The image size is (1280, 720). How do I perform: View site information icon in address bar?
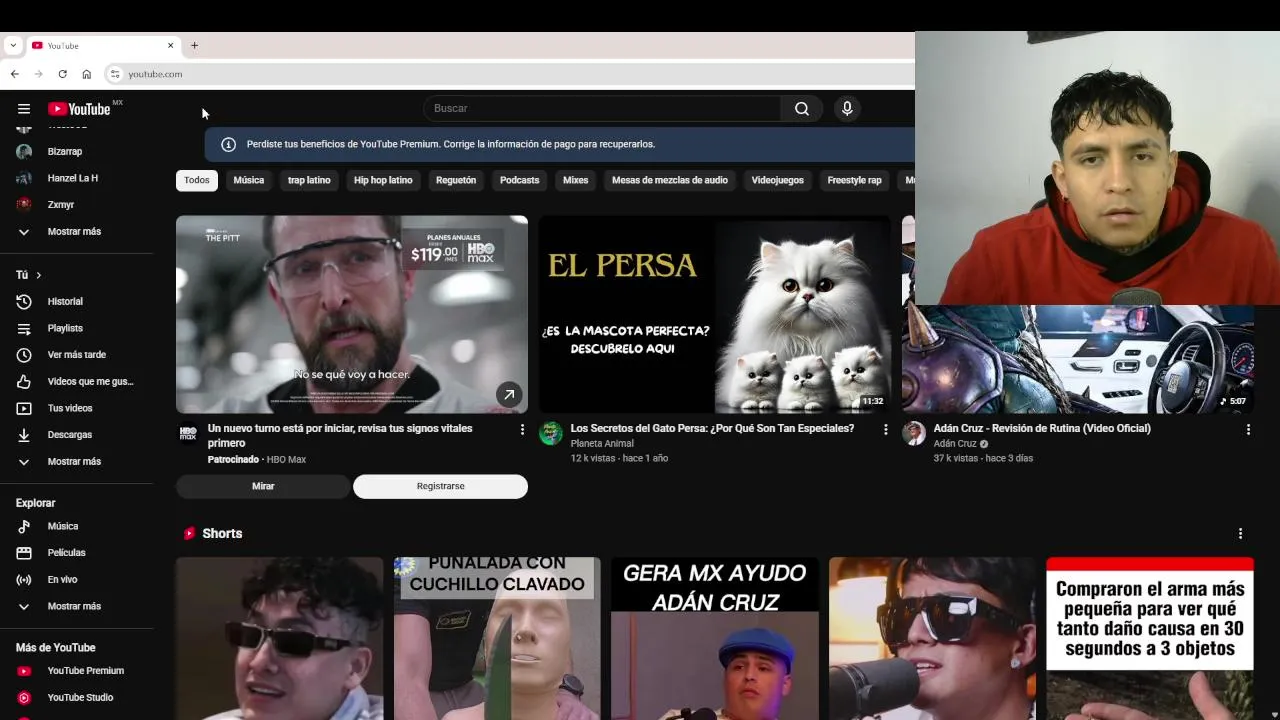[115, 74]
